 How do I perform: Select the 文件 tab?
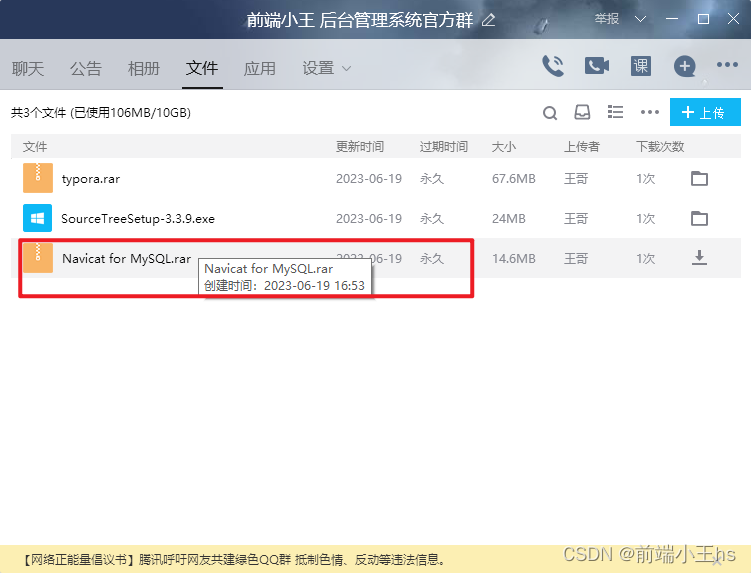[202, 68]
